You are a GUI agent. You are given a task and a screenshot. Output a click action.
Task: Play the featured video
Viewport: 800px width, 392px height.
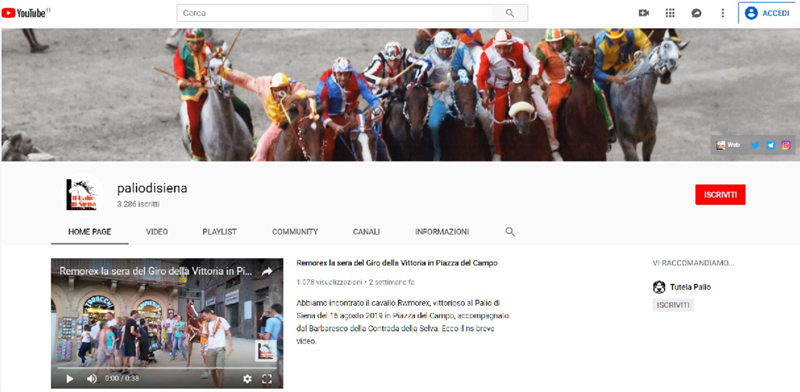(70, 379)
